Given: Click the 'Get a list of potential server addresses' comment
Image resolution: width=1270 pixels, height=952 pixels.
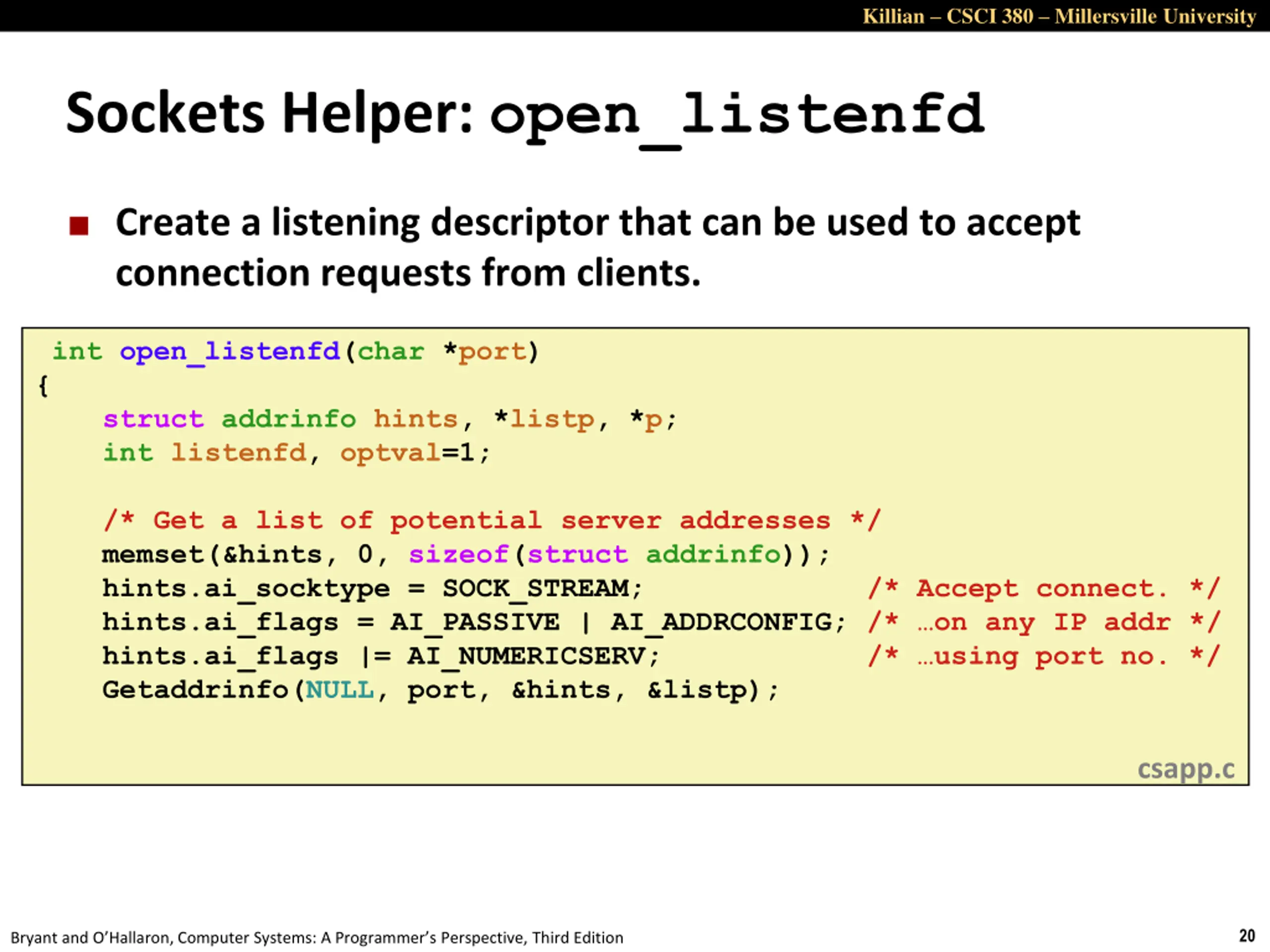Looking at the screenshot, I should (x=492, y=521).
